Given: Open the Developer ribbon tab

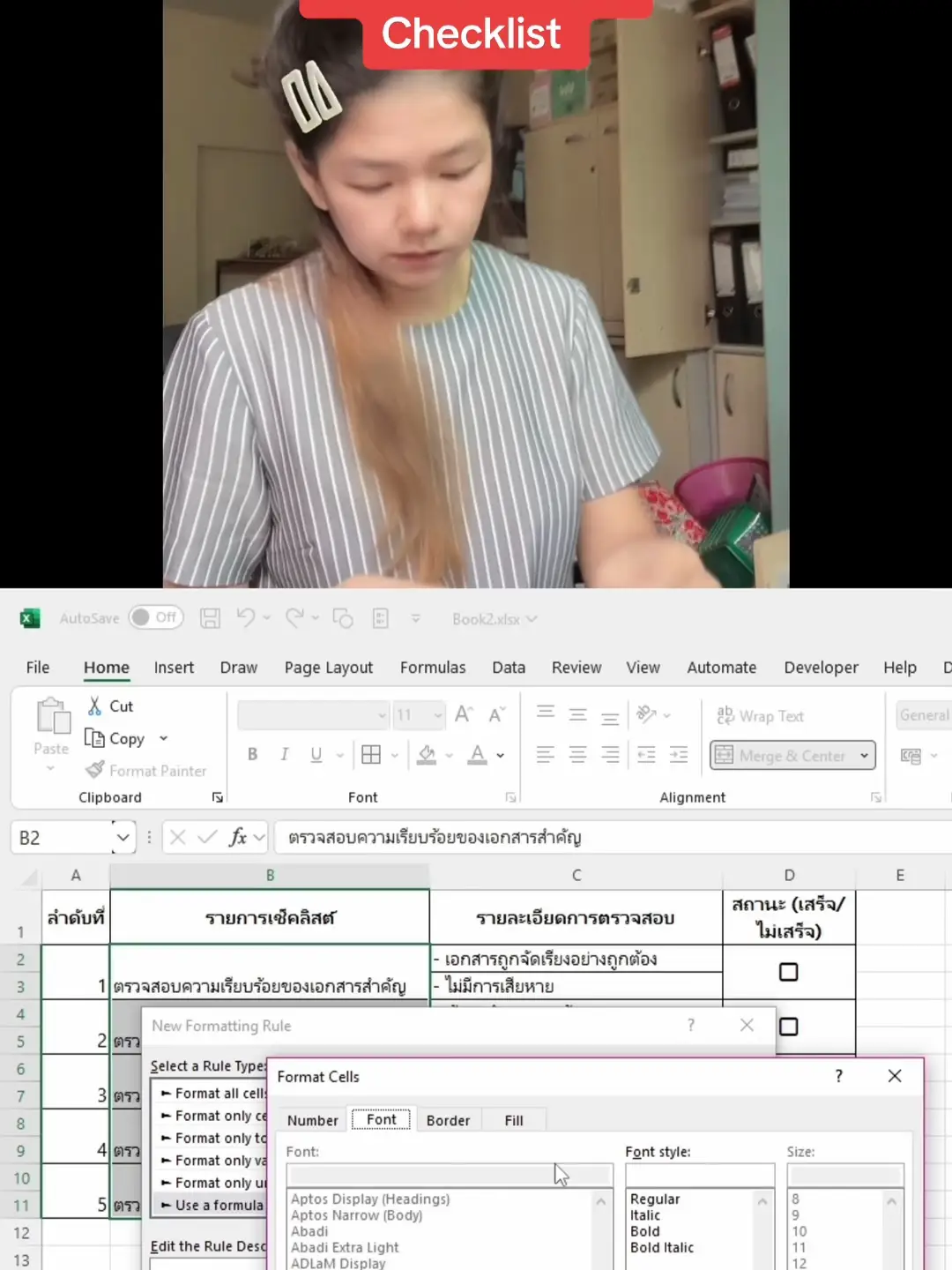Looking at the screenshot, I should (x=821, y=668).
